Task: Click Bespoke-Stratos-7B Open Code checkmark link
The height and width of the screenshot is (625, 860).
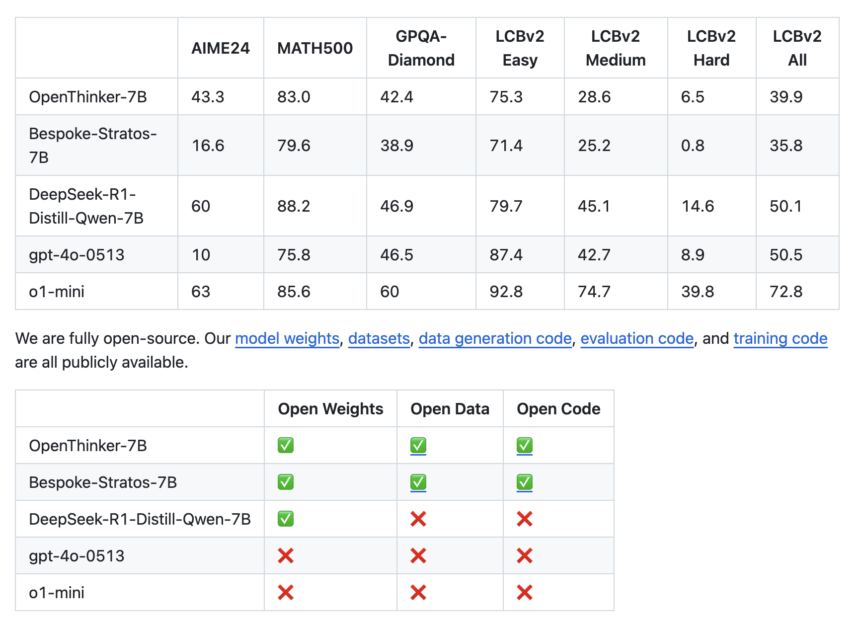Action: [x=524, y=483]
